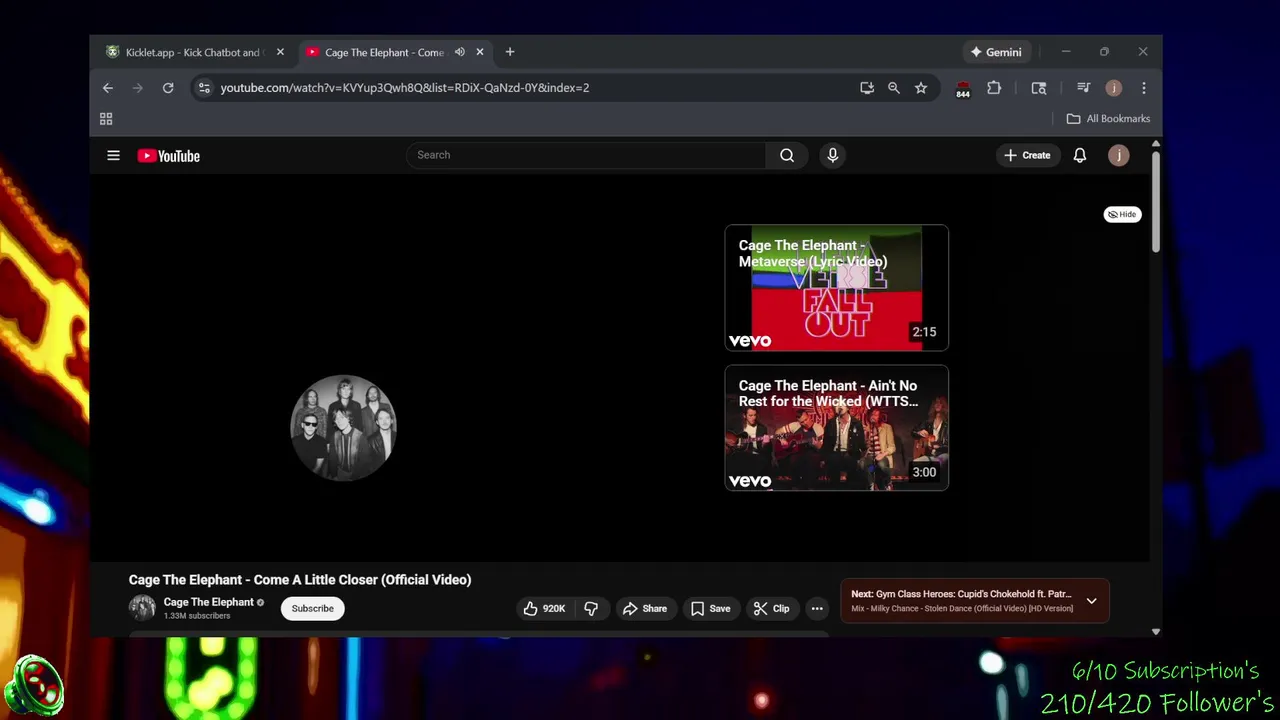Click the page vertical scrollbar thumb
This screenshot has height=720, width=1280.
coord(1156,201)
